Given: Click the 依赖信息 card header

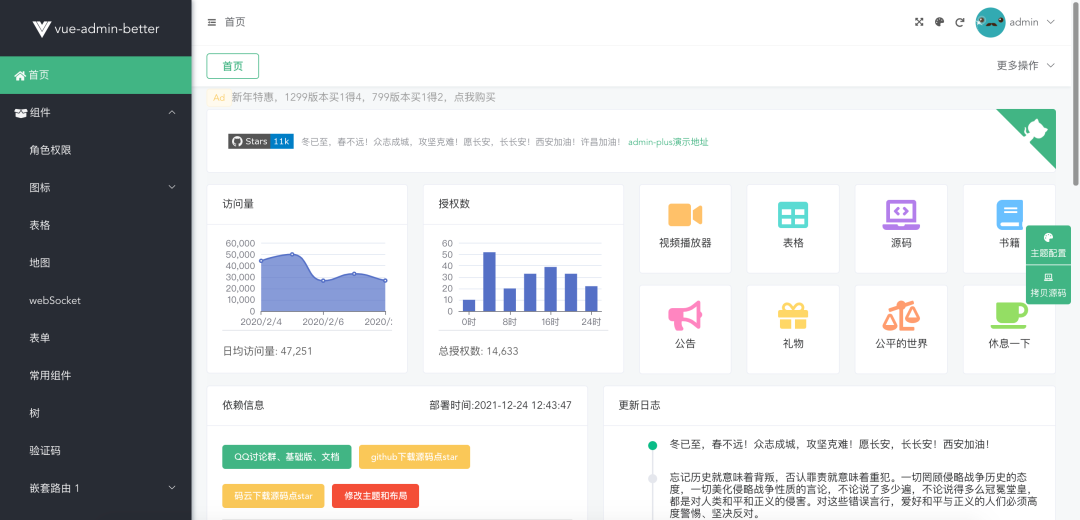Looking at the screenshot, I should pos(397,406).
